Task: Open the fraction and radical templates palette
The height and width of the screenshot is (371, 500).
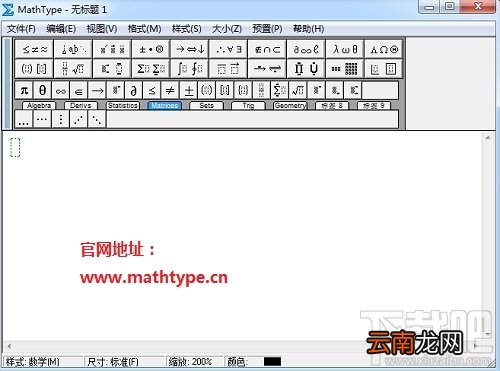Action: coord(73,69)
